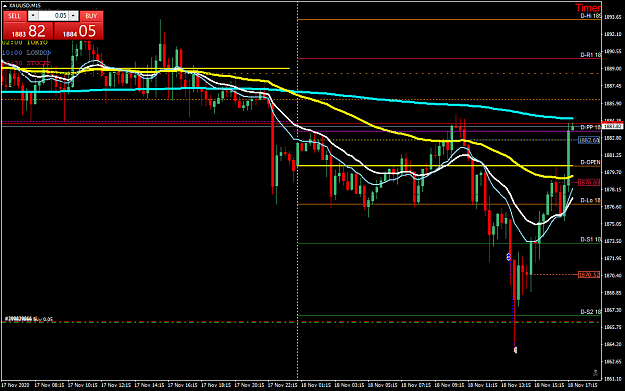The height and width of the screenshot is (391, 625).
Task: Click the 17 Nov 08:15 time axis label
Action: pyautogui.click(x=49, y=385)
